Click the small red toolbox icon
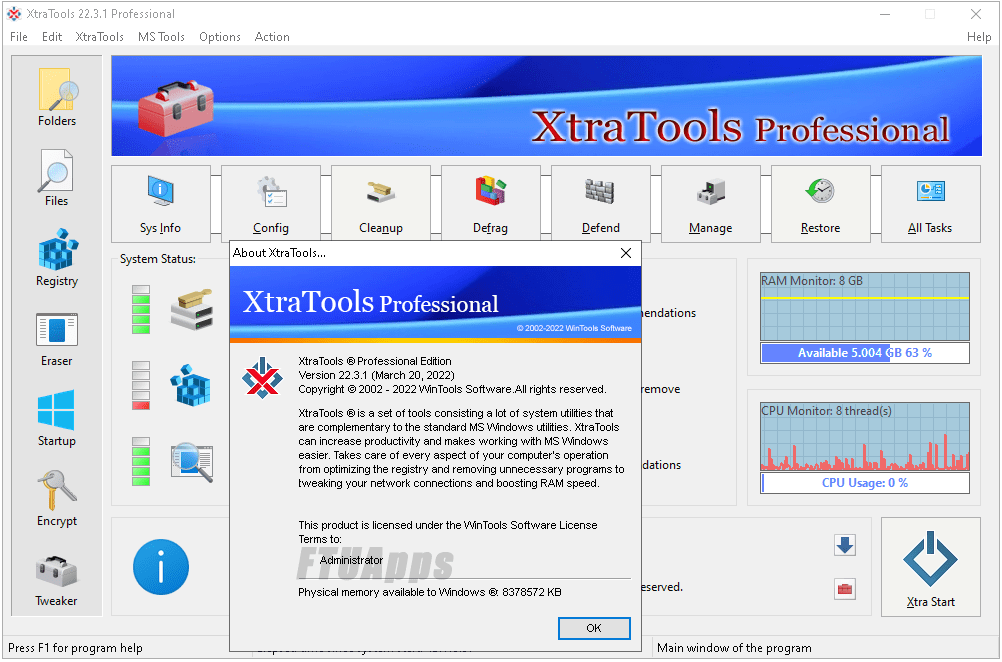 (845, 589)
